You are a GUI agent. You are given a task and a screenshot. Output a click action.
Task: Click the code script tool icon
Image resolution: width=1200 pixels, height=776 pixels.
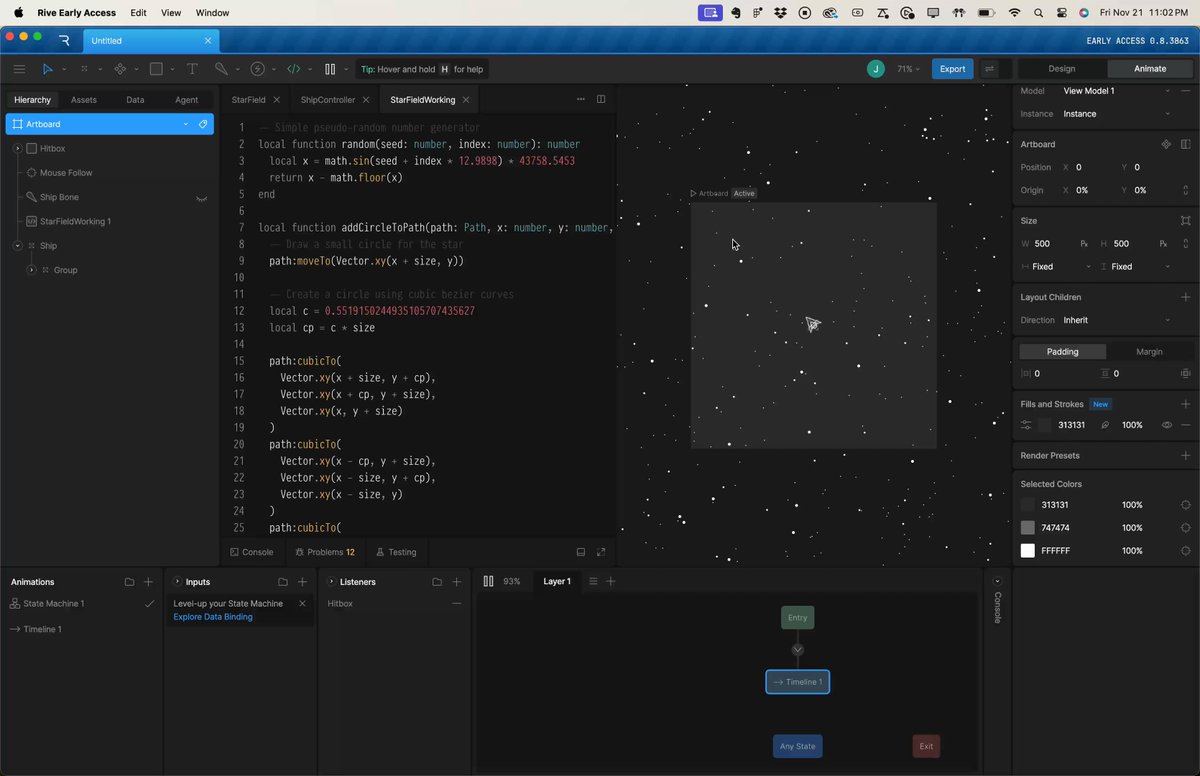pyautogui.click(x=293, y=69)
